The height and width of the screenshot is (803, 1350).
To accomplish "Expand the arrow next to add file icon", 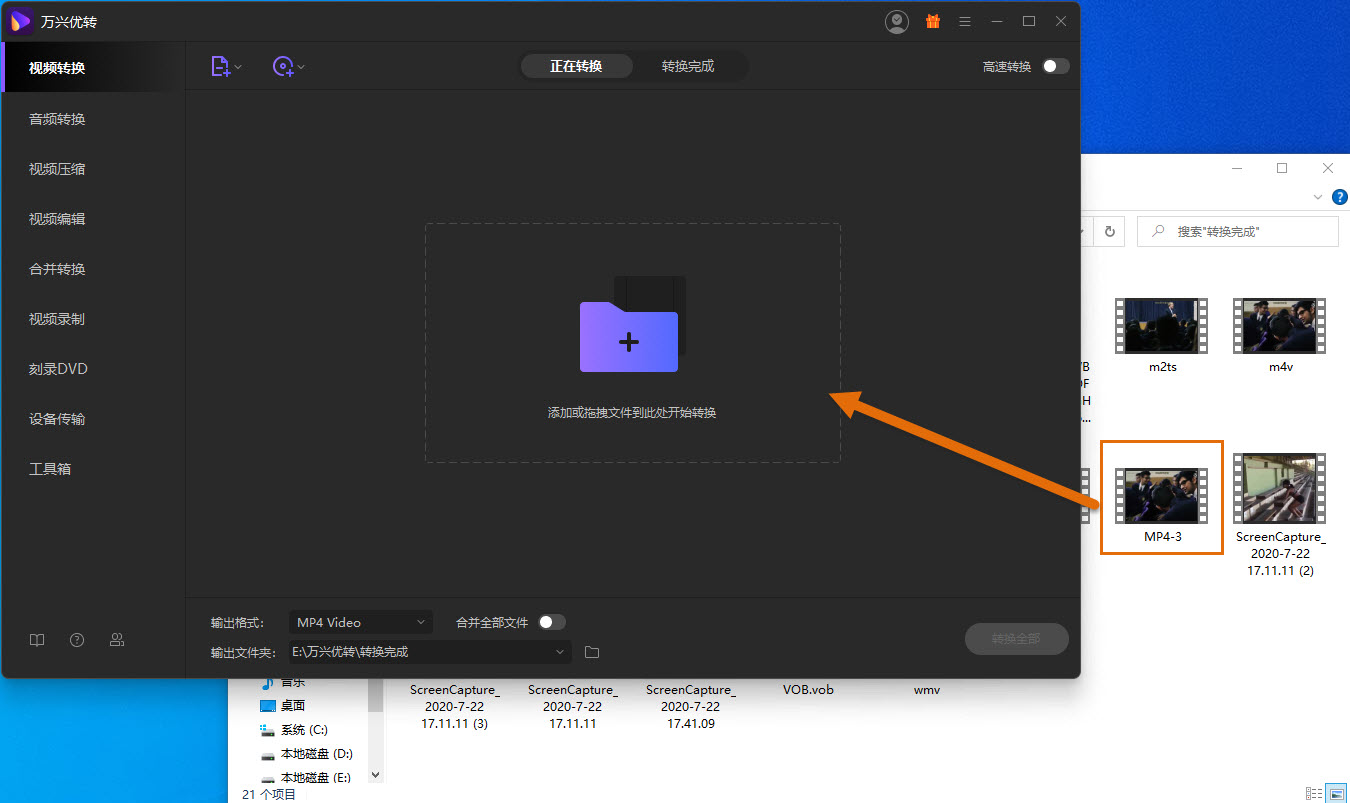I will click(238, 68).
